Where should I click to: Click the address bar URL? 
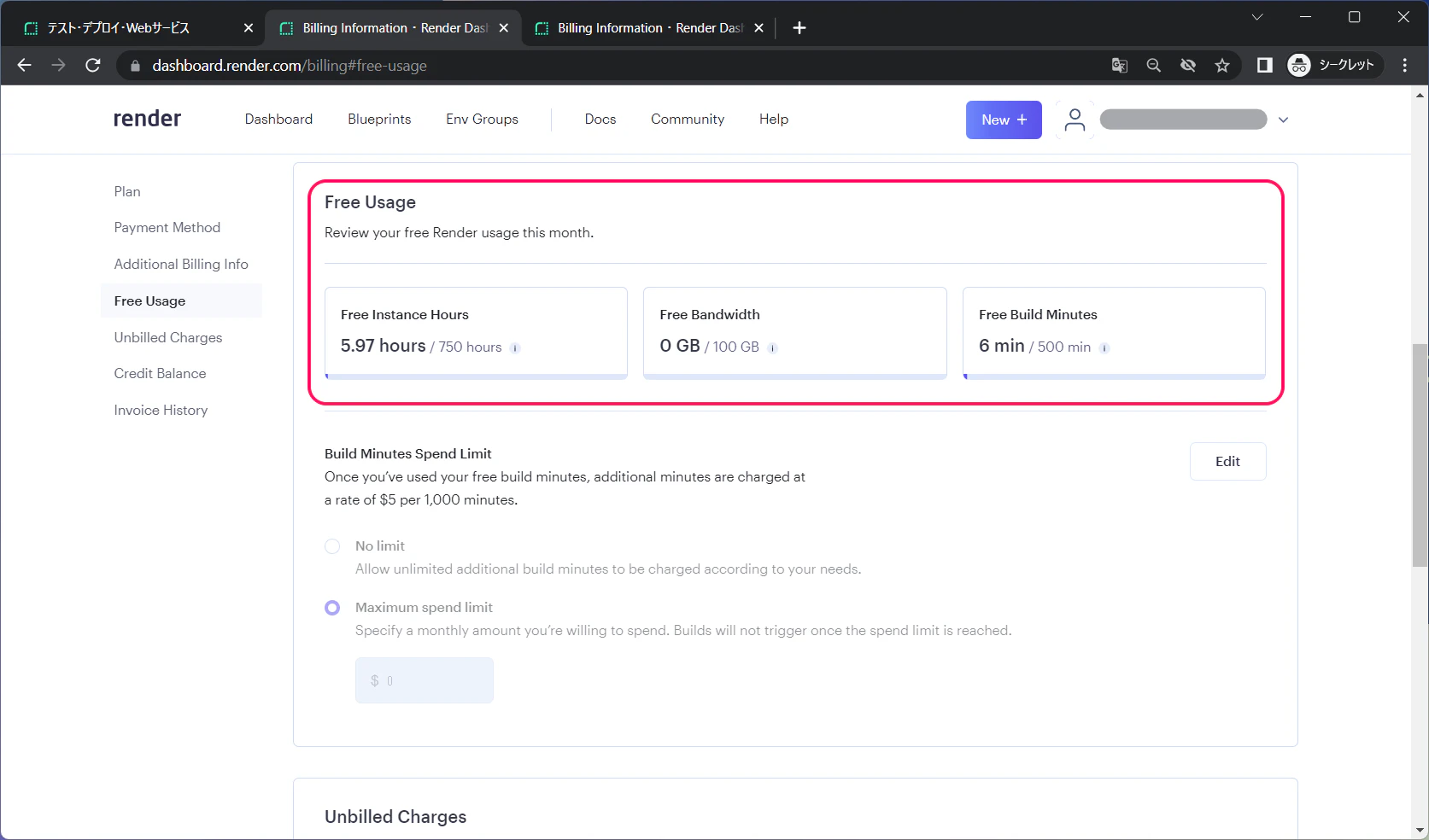[290, 66]
